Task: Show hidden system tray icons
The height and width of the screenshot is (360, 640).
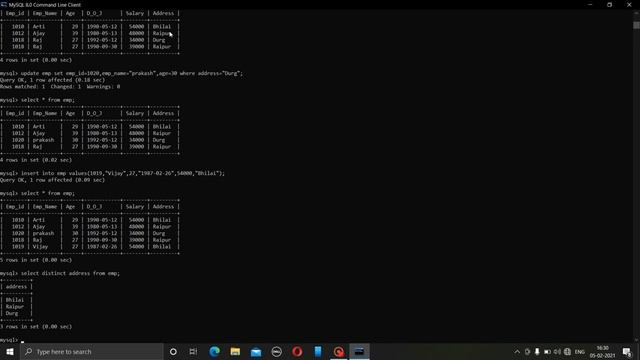Action: [x=517, y=351]
